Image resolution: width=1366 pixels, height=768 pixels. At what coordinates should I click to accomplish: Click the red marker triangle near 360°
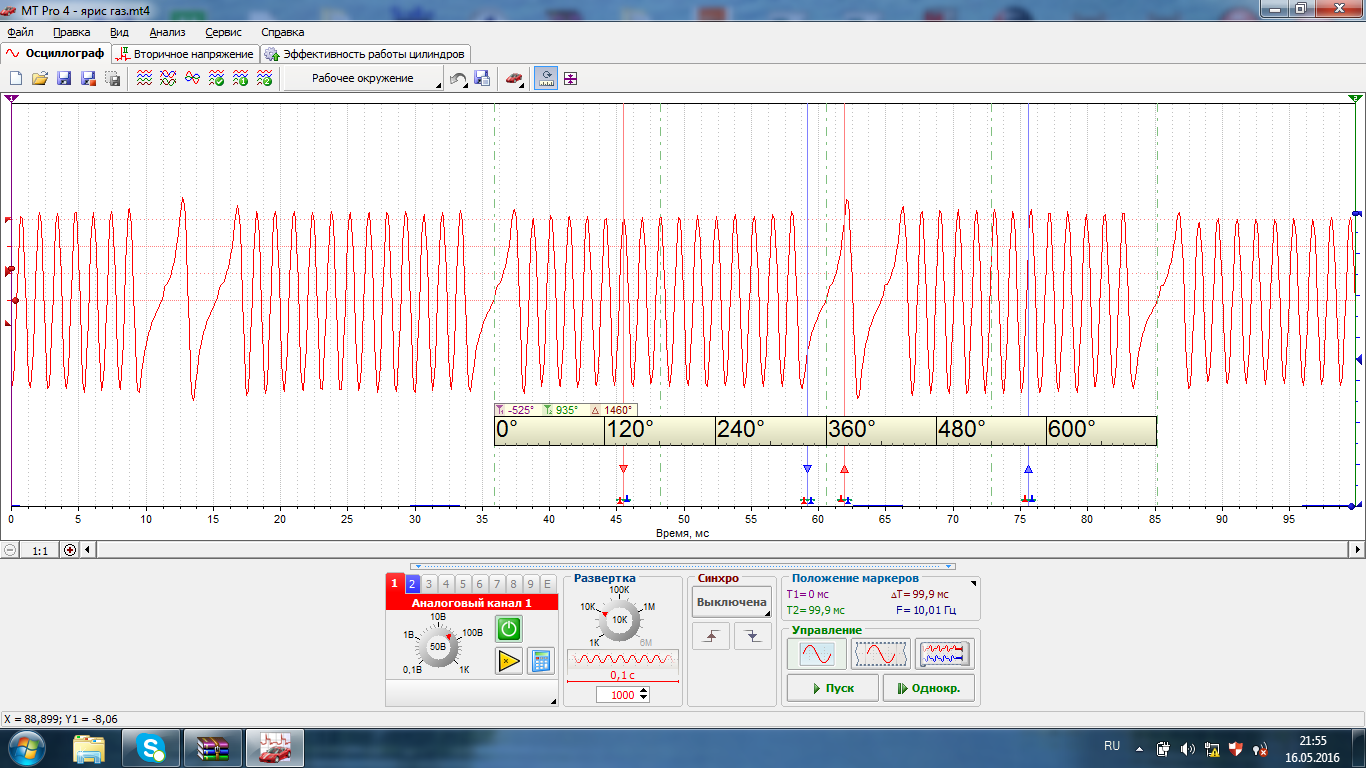844,469
